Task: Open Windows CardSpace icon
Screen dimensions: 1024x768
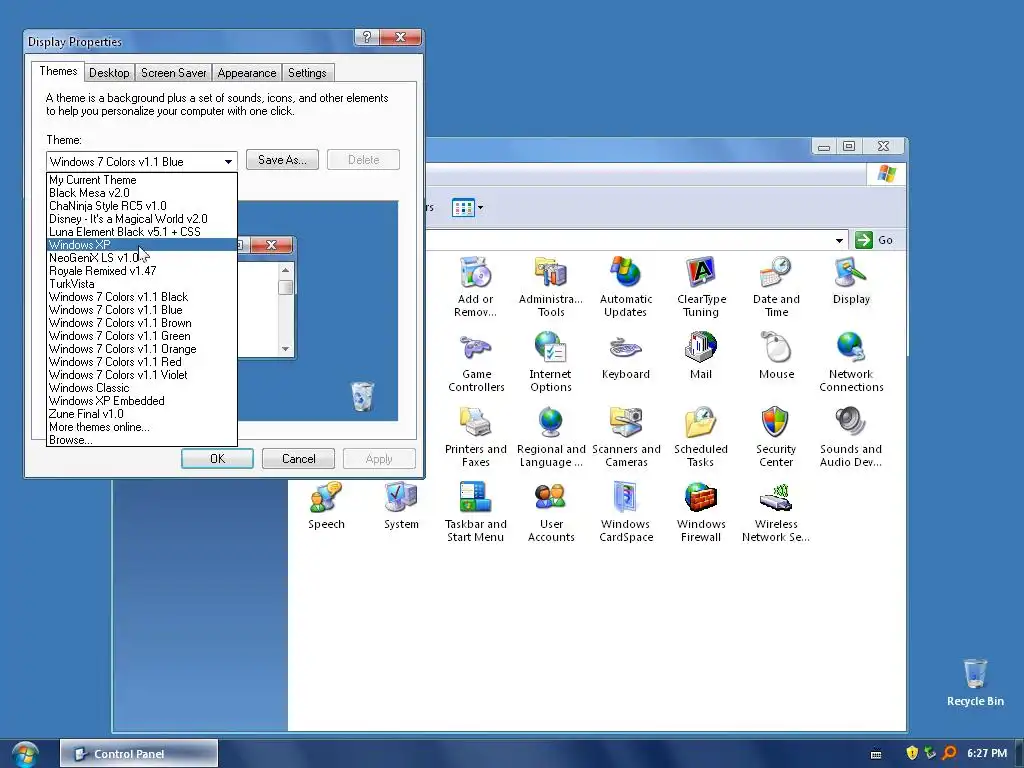Action: [x=626, y=512]
